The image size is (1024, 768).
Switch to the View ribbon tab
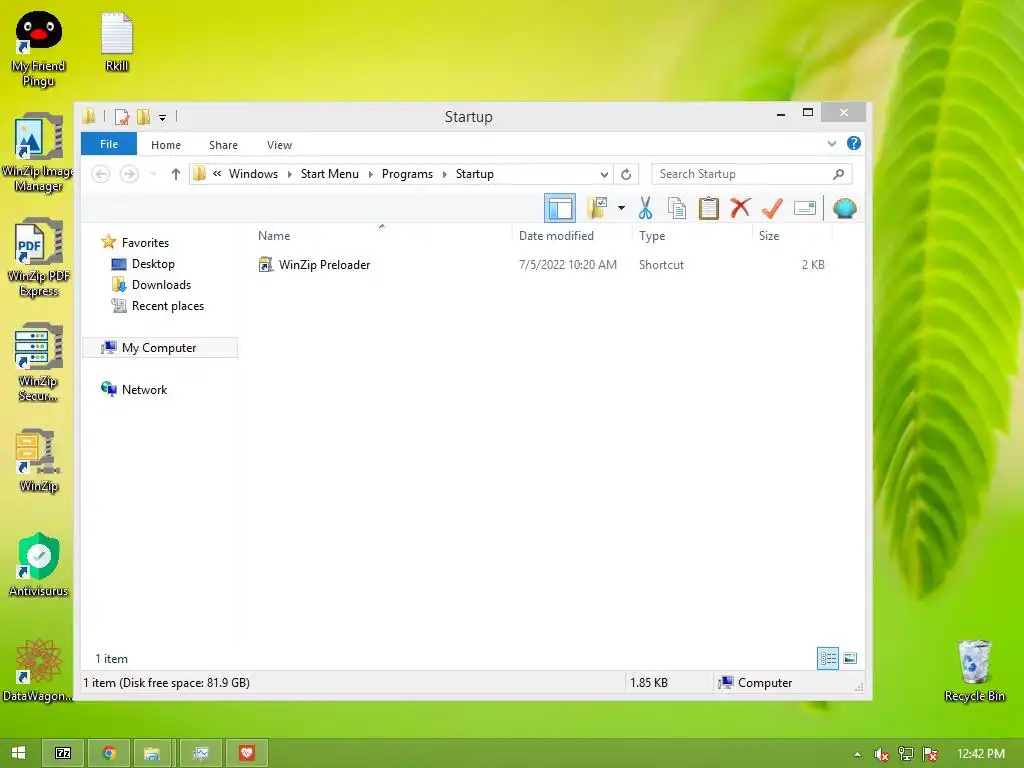point(280,145)
